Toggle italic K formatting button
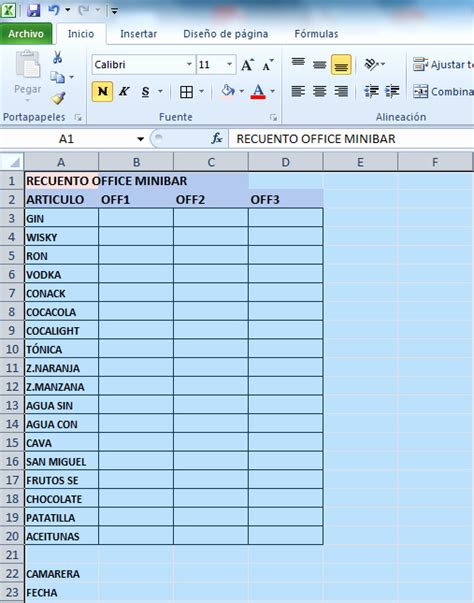This screenshot has width=474, height=603. (x=124, y=92)
